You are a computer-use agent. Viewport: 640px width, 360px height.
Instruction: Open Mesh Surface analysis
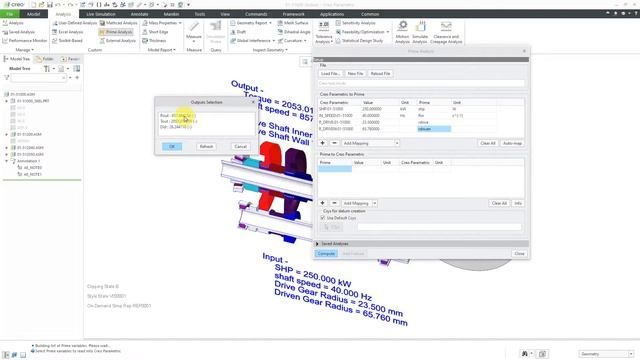[293, 23]
